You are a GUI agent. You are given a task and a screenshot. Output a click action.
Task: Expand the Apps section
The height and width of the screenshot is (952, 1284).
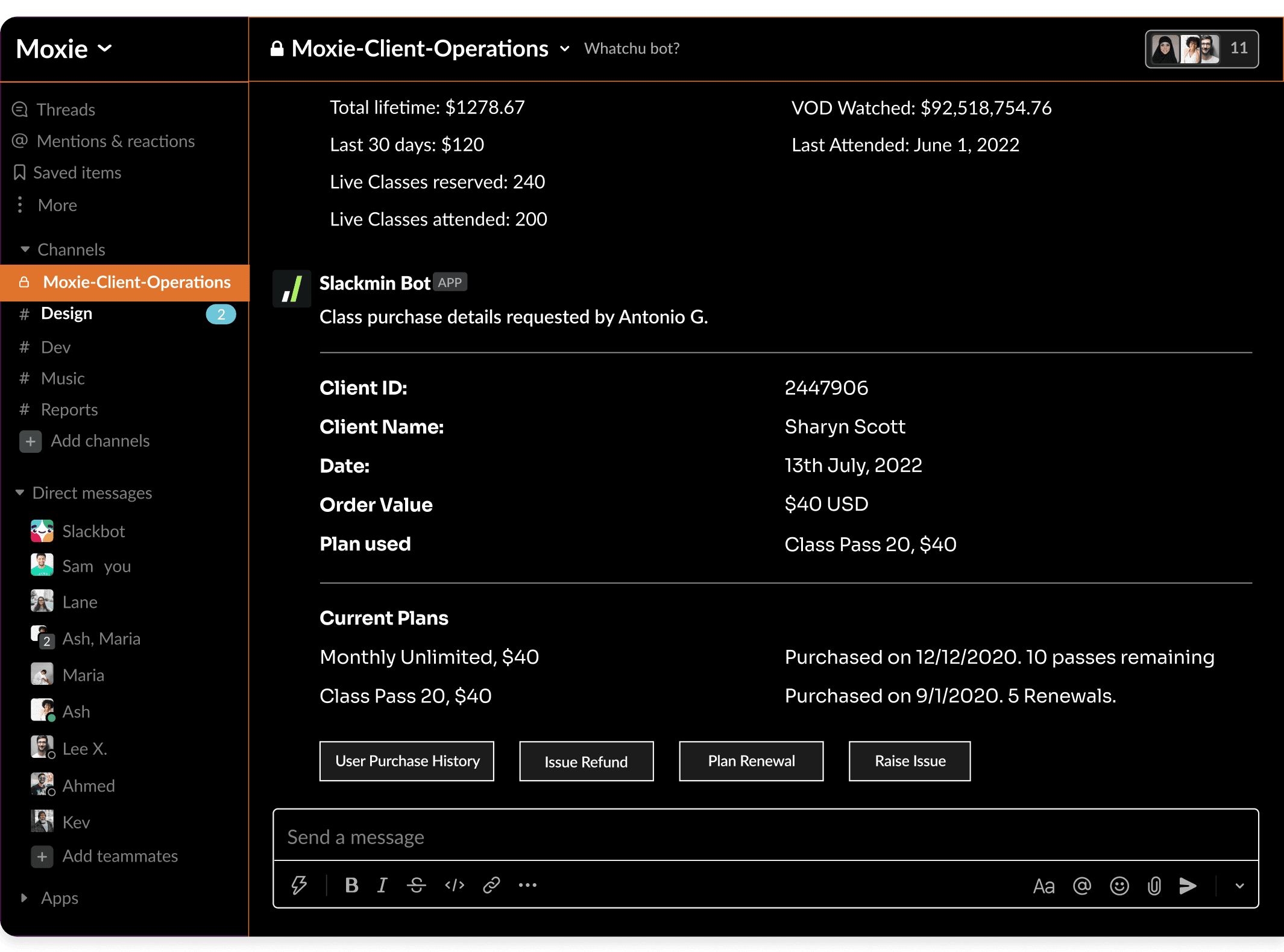click(x=24, y=898)
